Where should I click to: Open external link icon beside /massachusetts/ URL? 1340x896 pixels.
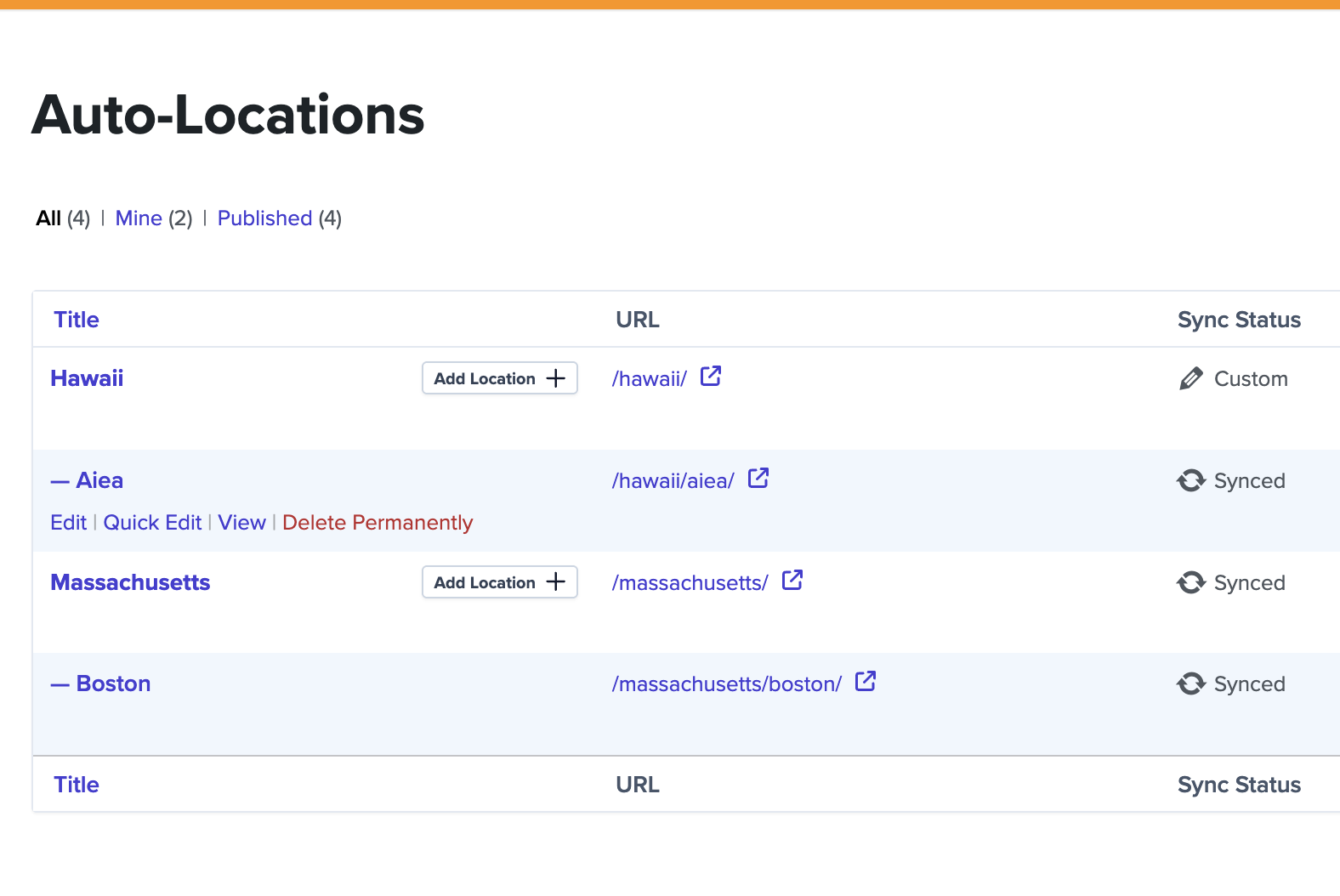[x=792, y=581]
